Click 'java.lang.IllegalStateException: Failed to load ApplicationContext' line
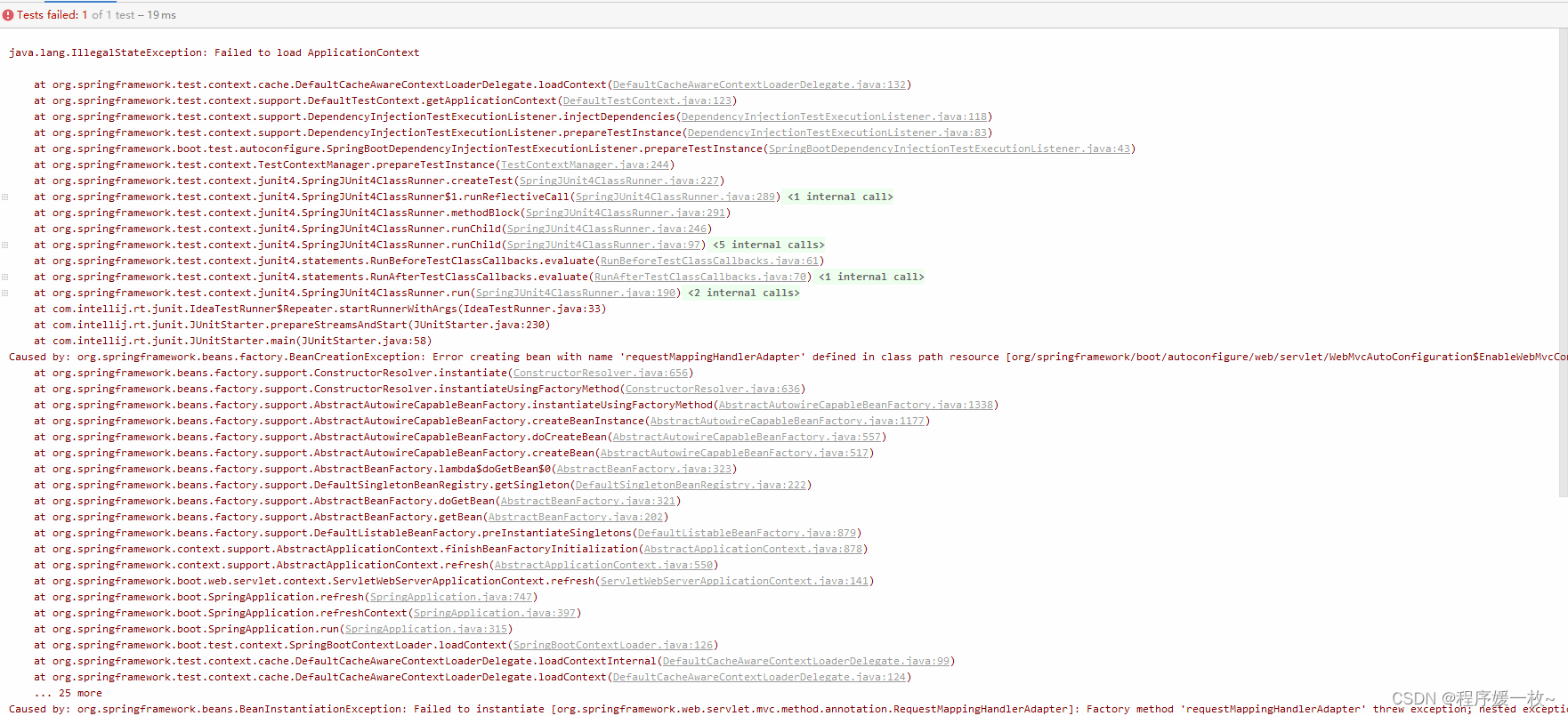 (x=214, y=52)
